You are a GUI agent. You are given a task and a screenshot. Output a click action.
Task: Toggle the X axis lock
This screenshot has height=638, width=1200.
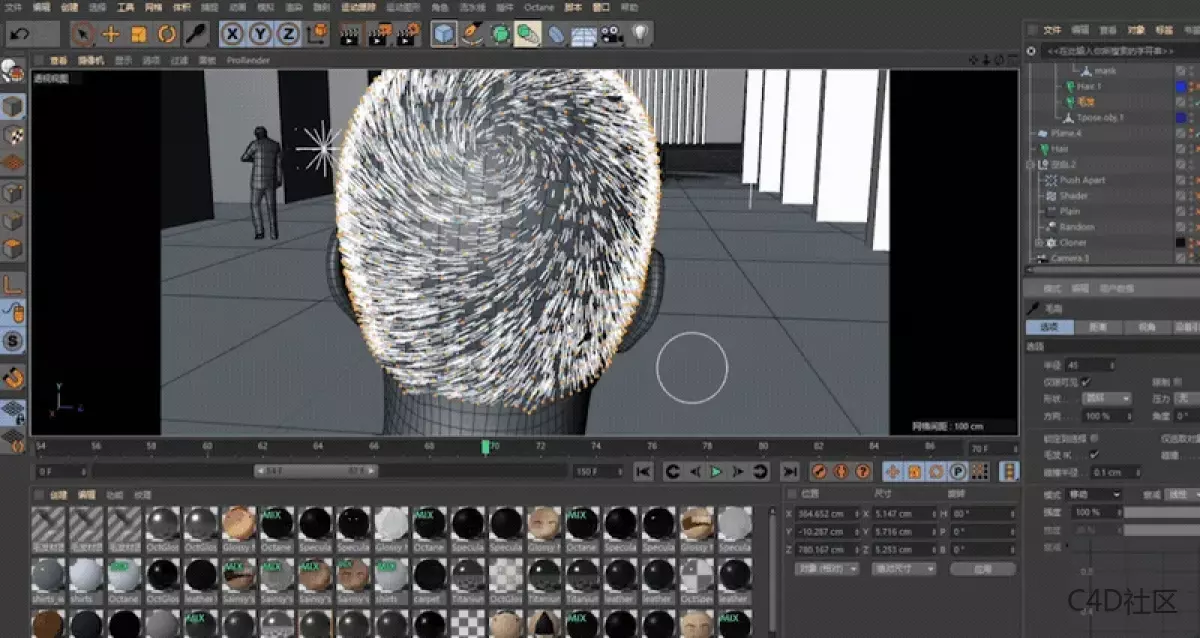click(x=232, y=35)
